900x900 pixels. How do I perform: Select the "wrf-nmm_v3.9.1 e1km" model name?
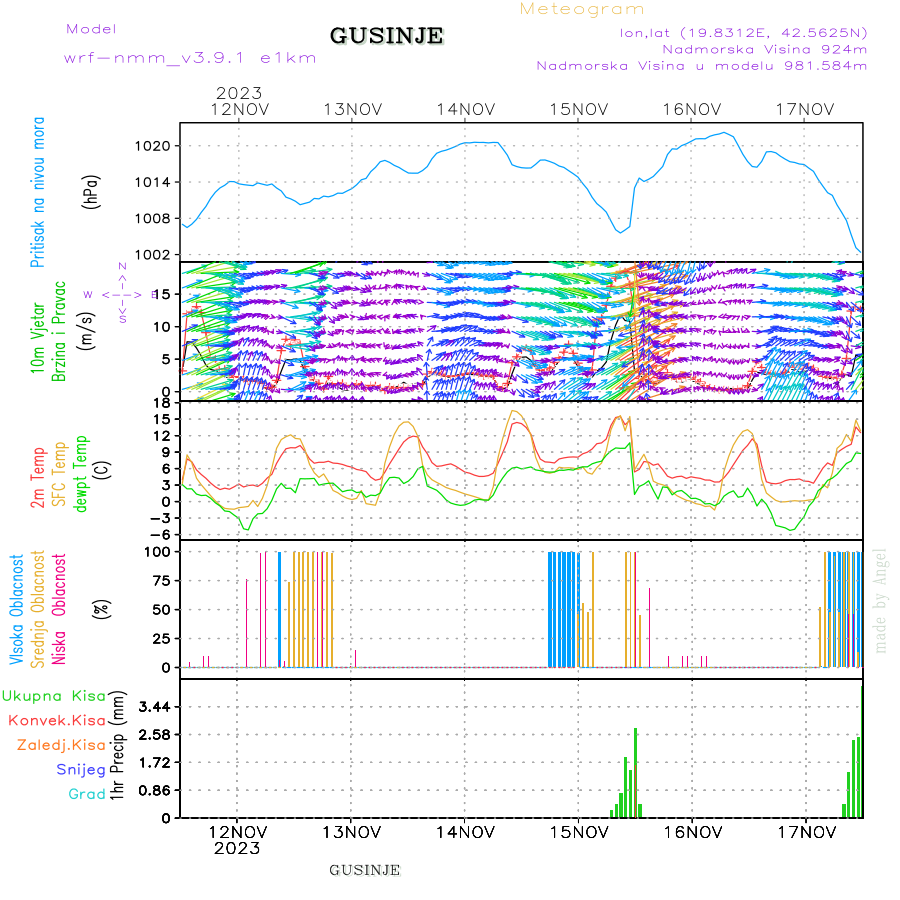click(x=190, y=58)
